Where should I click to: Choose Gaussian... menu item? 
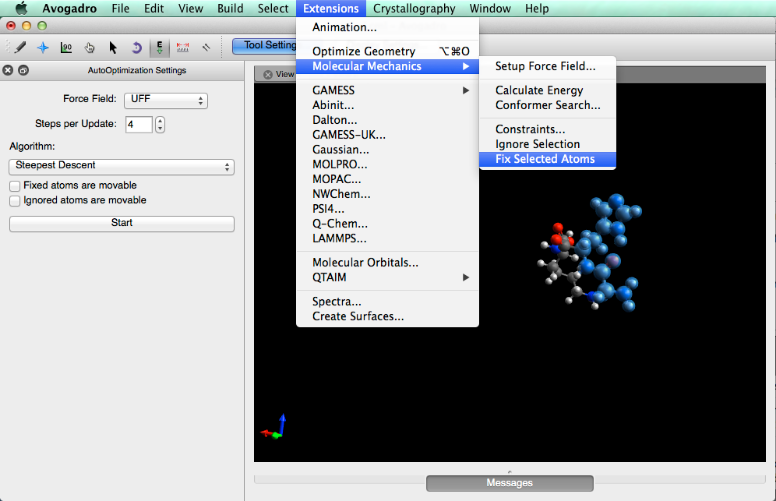388,150
